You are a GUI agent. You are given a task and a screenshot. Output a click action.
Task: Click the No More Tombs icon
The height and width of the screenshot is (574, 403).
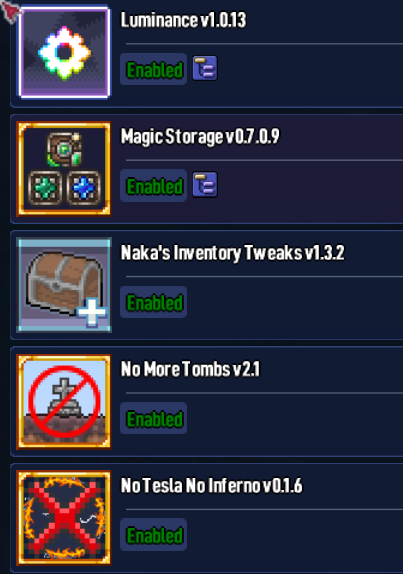tap(64, 401)
